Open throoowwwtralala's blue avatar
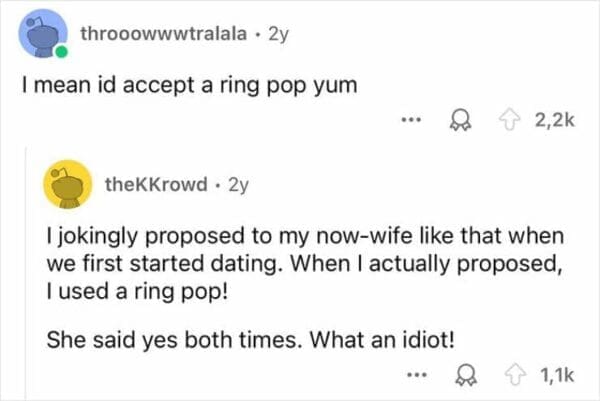This screenshot has width=600, height=401. [x=43, y=34]
